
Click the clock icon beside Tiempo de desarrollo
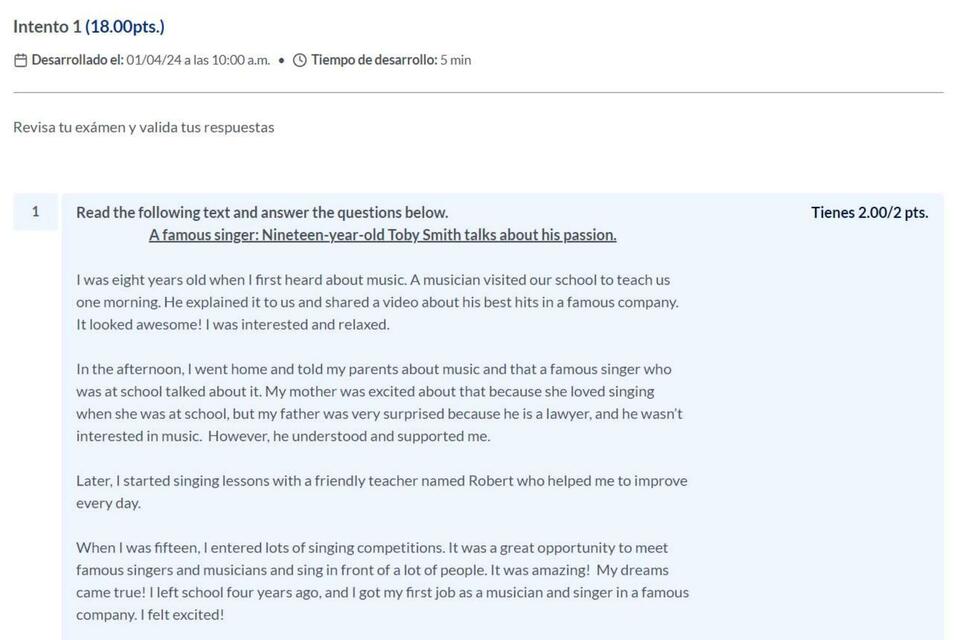(299, 60)
